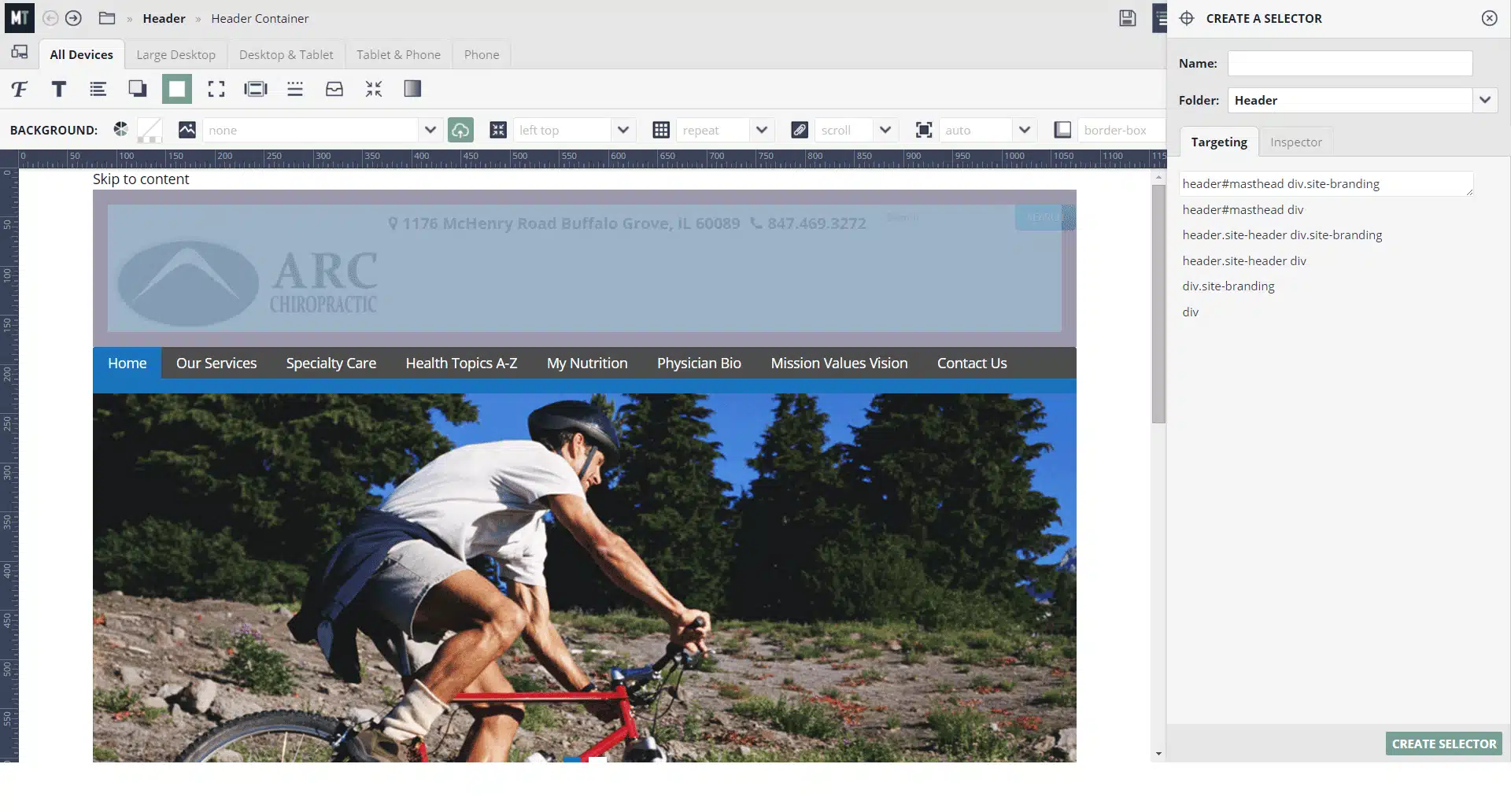This screenshot has height=812, width=1511.
Task: Open the List property group icon
Action: 98,89
